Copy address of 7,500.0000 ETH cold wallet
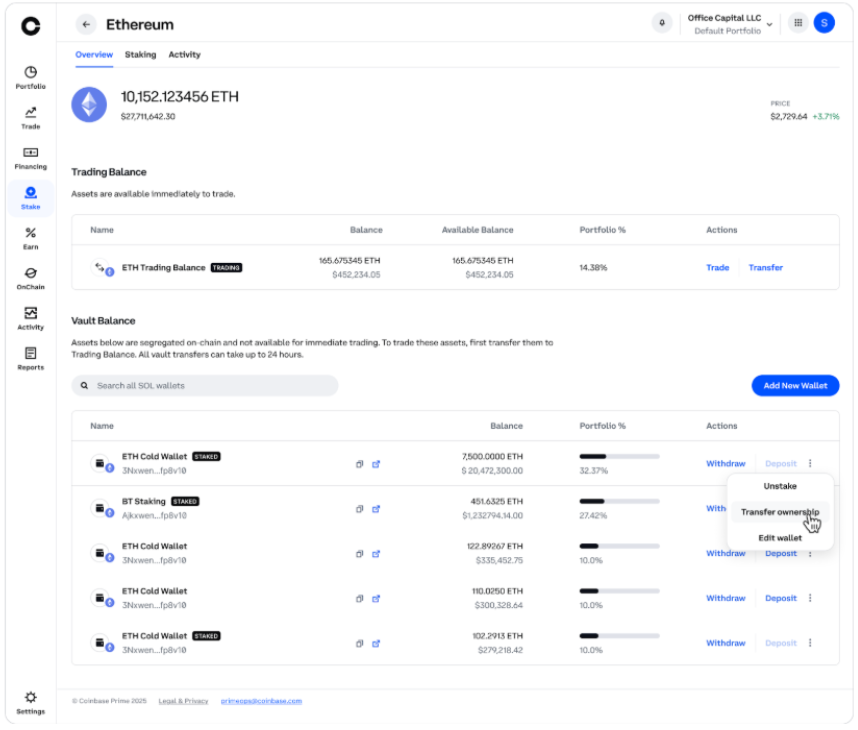The image size is (858, 730). [360, 464]
